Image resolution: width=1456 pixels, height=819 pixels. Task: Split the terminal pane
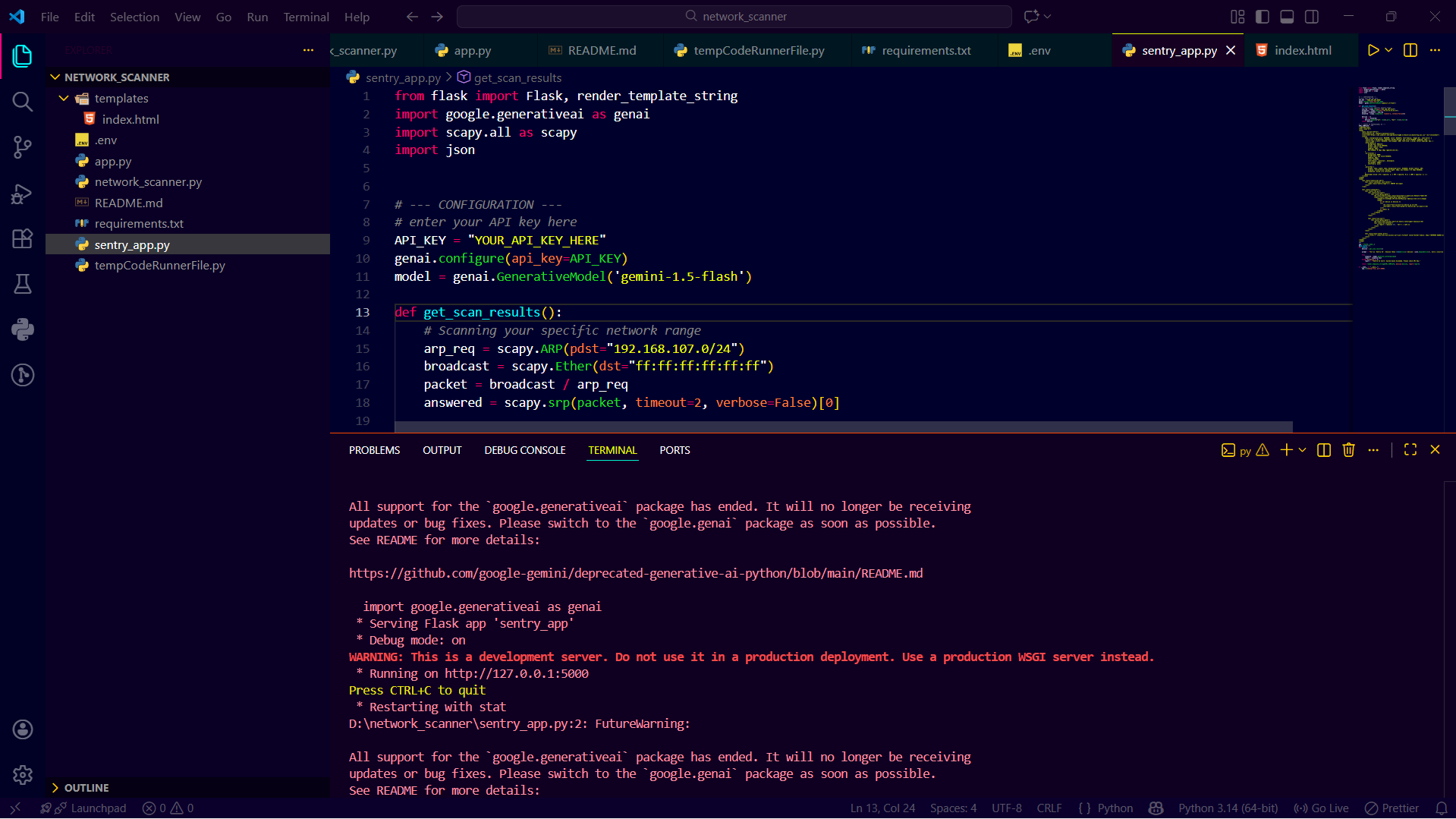(1324, 450)
